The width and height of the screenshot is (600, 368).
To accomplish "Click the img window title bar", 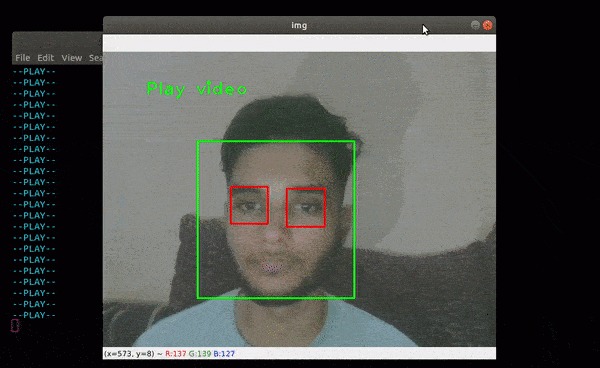I will (x=299, y=25).
